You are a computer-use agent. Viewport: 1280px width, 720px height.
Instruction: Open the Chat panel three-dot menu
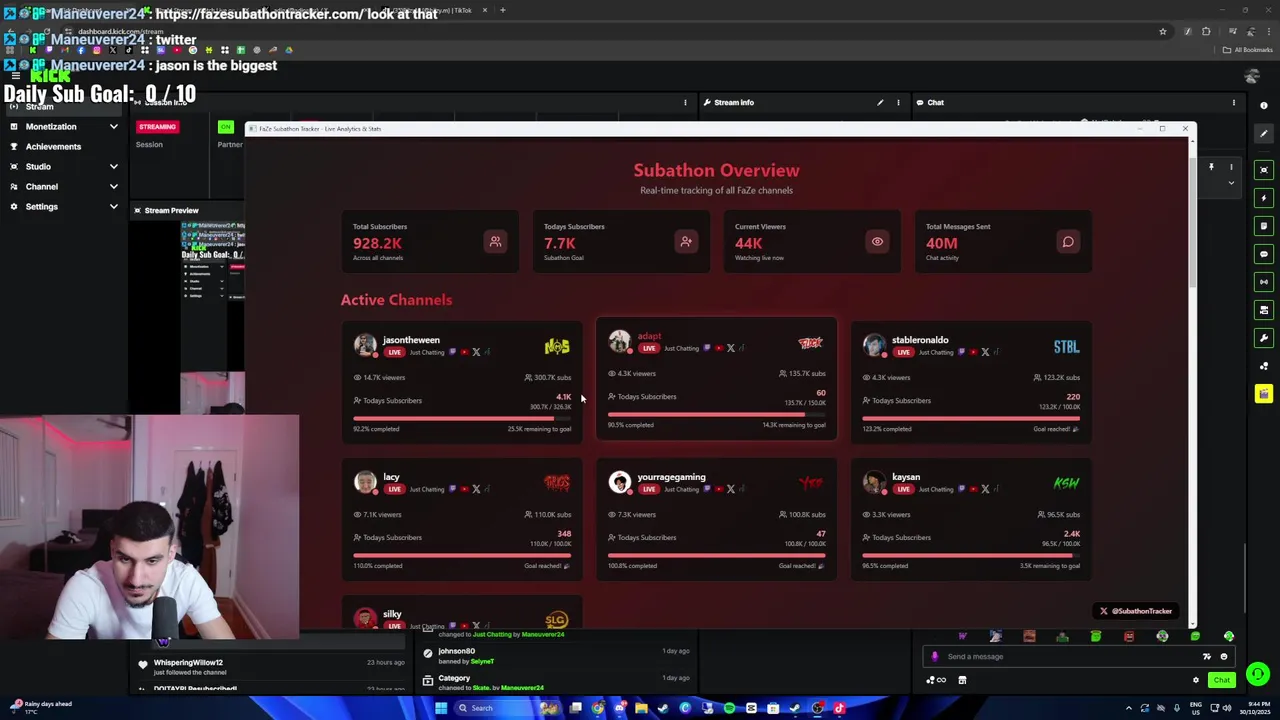click(x=1233, y=102)
